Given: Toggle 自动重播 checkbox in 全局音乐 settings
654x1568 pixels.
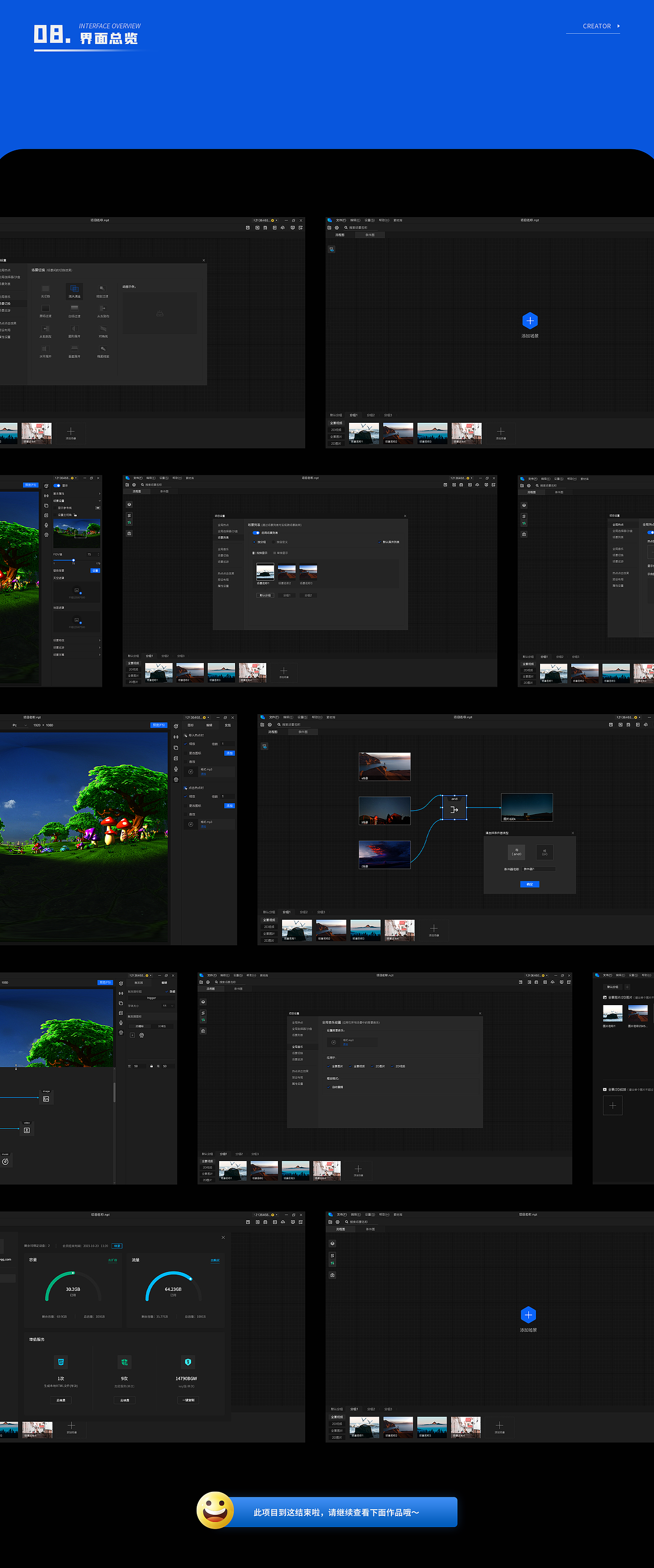Looking at the screenshot, I should 329,1086.
